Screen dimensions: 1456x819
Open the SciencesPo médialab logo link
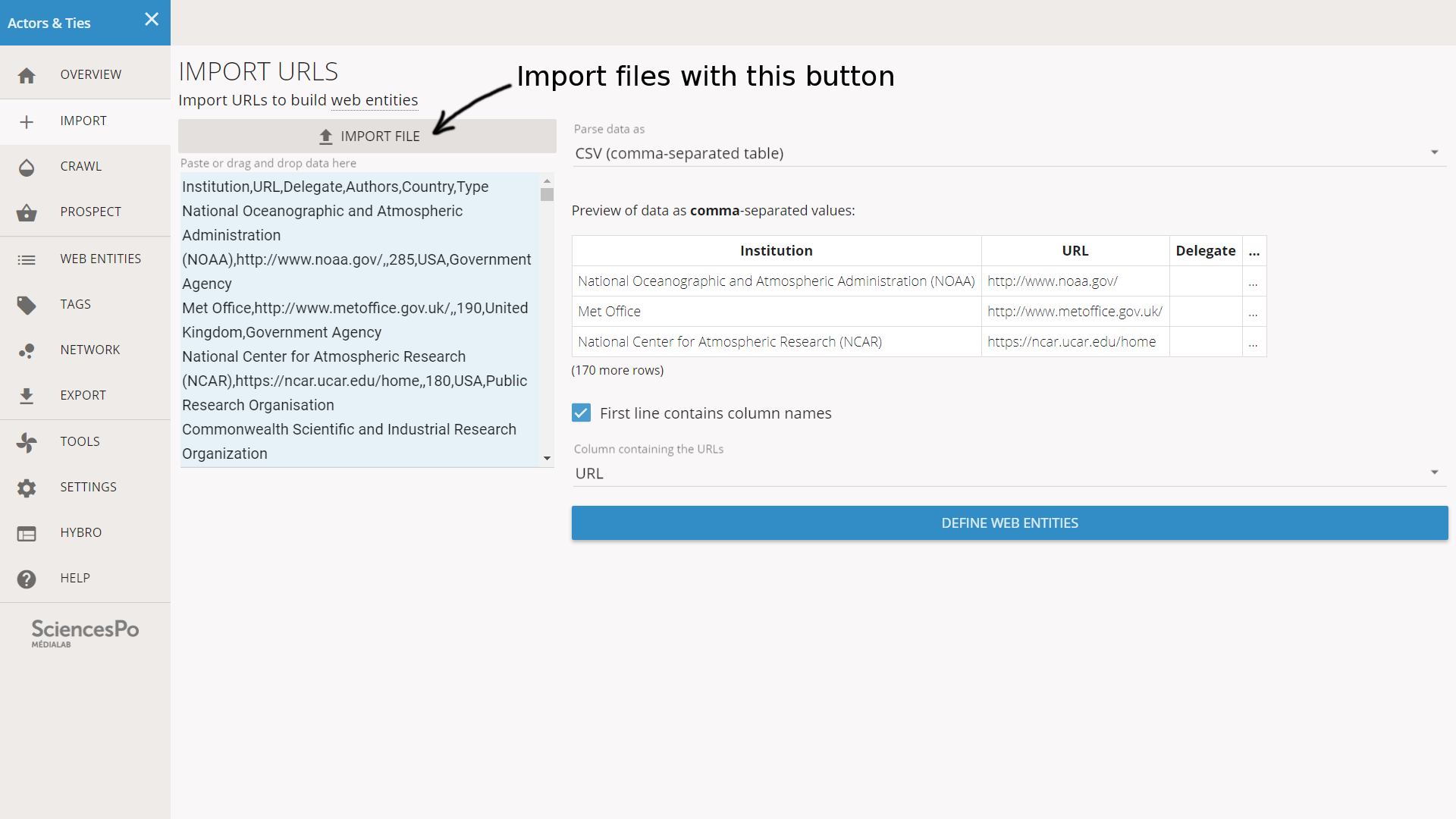pos(85,633)
